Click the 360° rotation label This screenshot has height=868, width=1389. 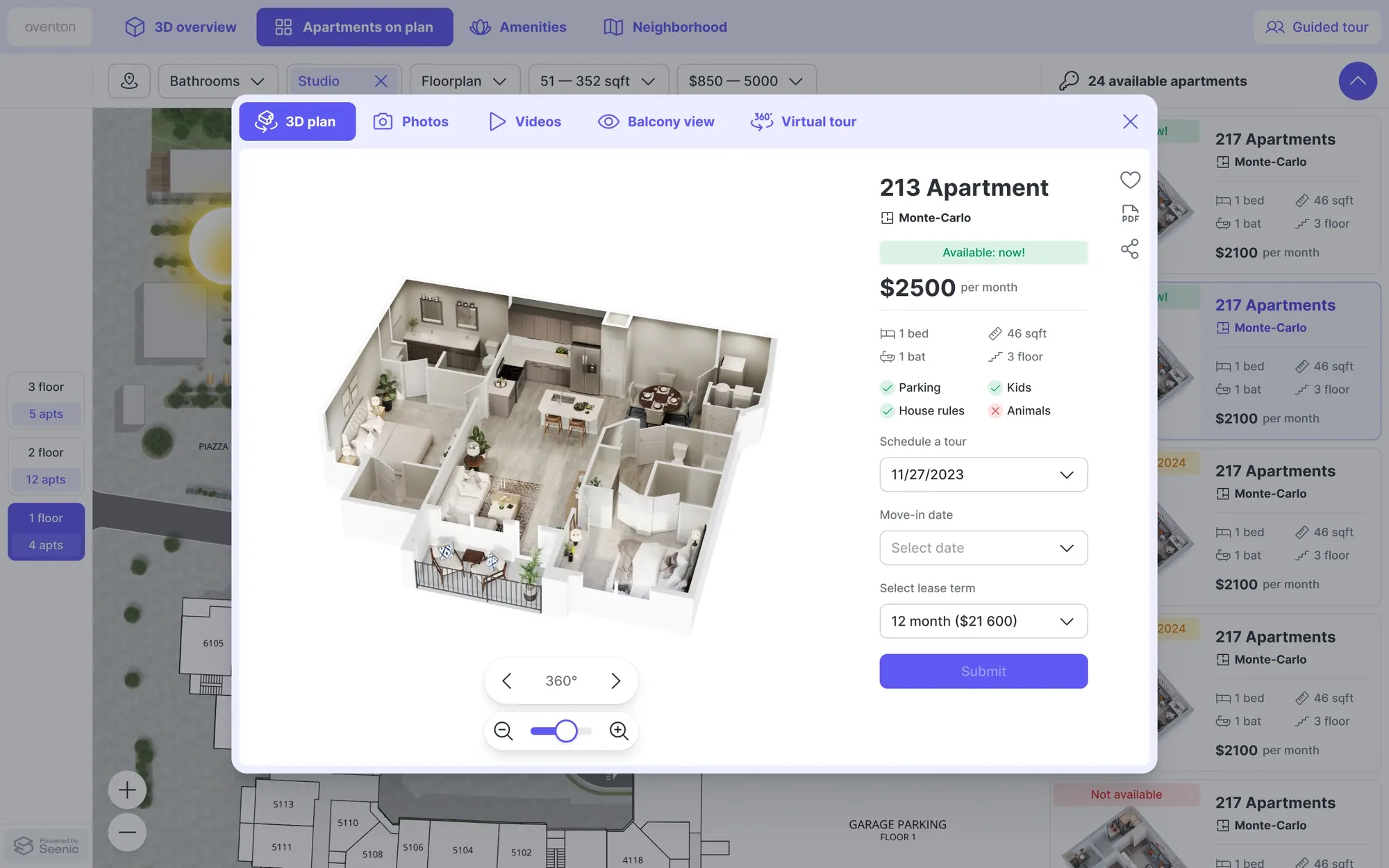pos(561,681)
